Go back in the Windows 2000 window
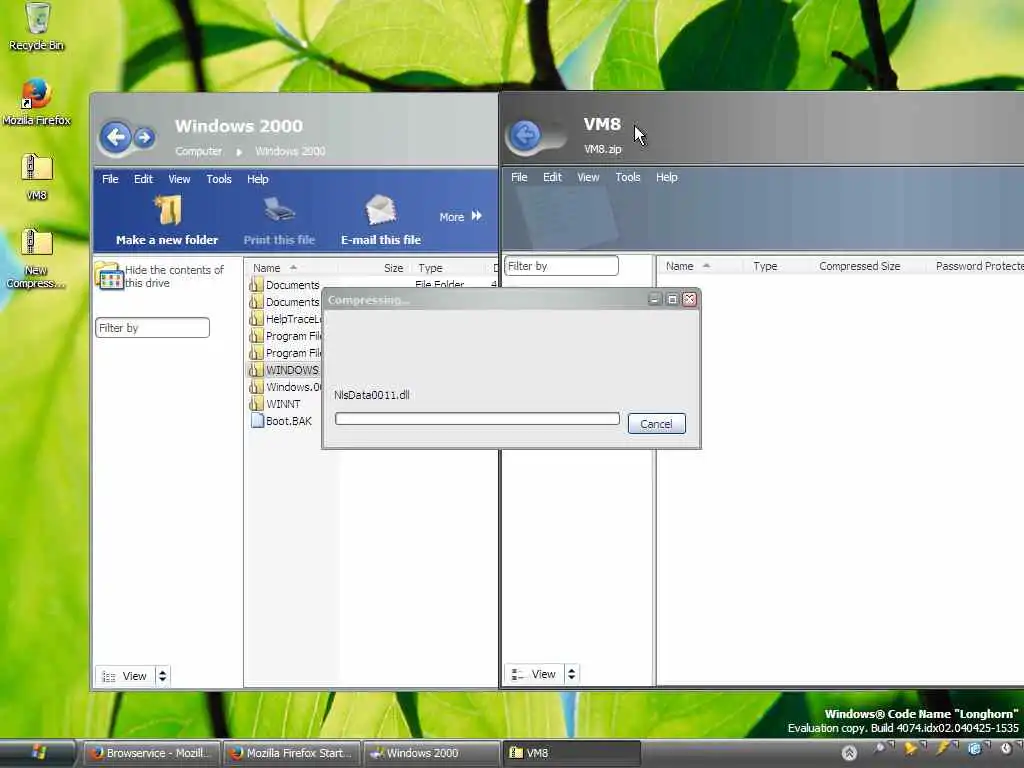Viewport: 1024px width, 768px height. [x=116, y=137]
